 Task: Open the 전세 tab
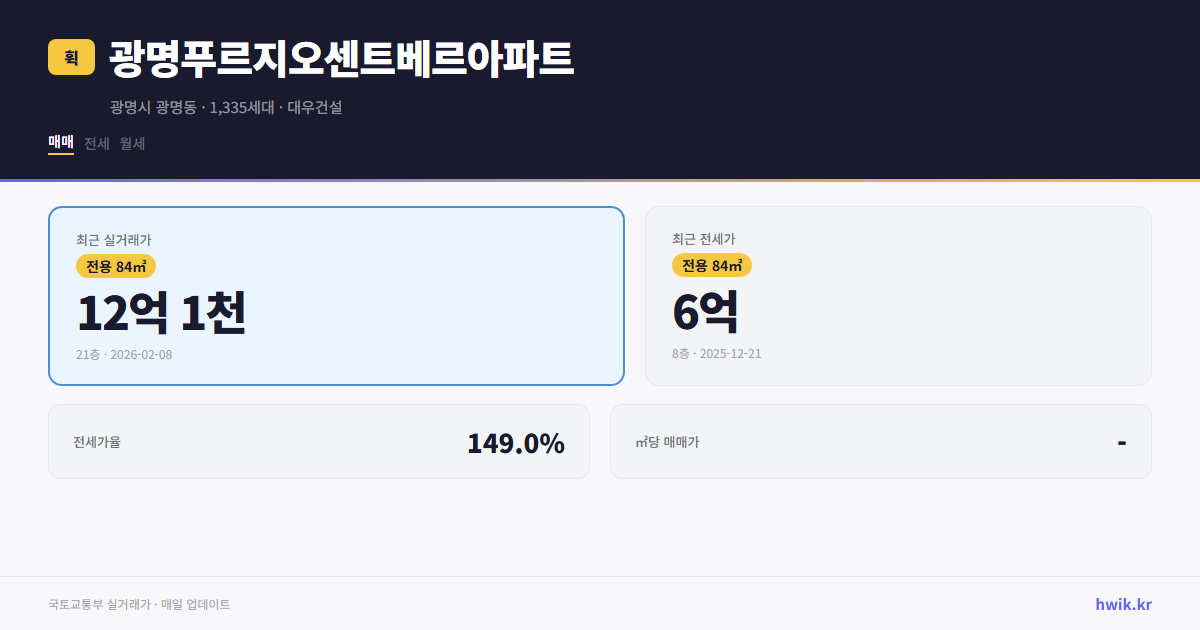96,143
